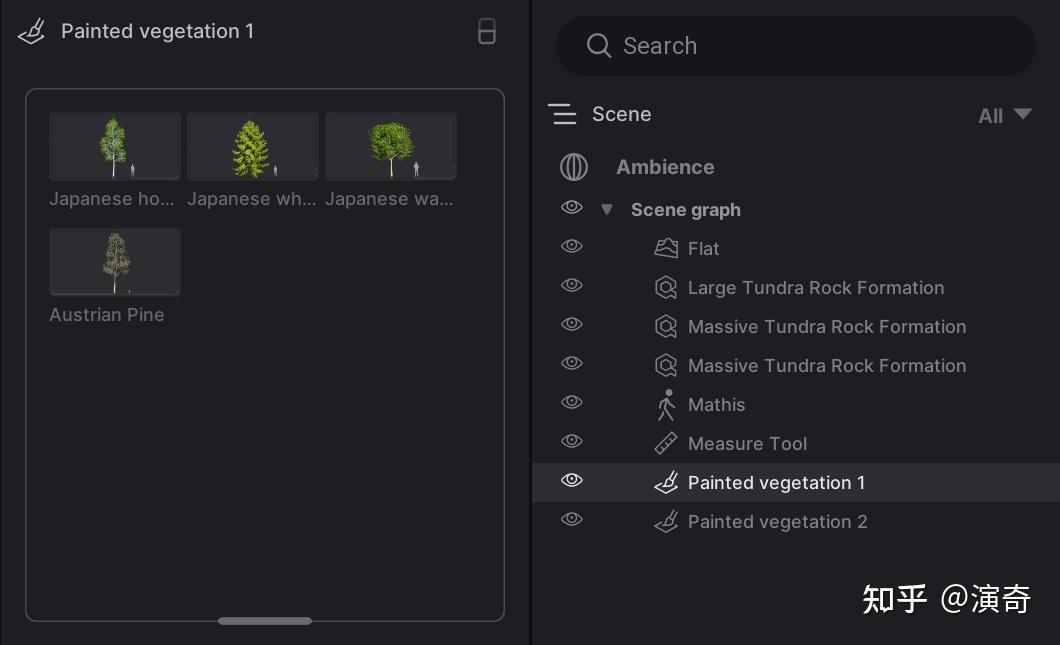Select Large Tundra Rock Formation item

pyautogui.click(x=815, y=288)
